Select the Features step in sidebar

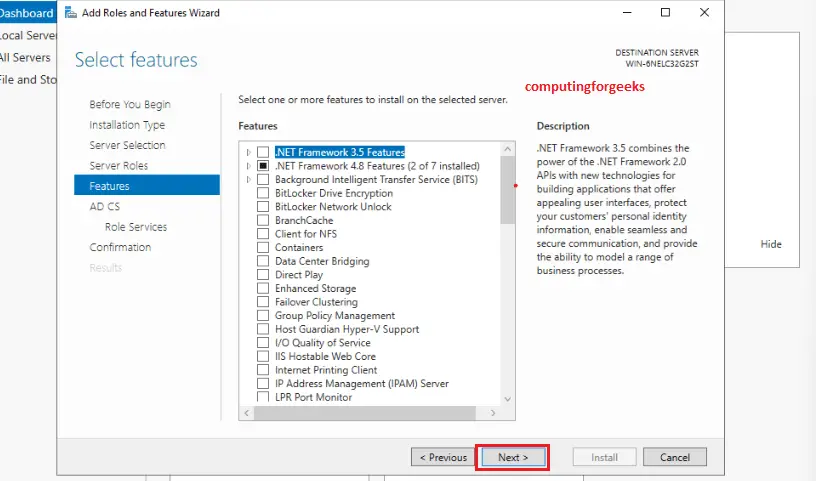147,185
